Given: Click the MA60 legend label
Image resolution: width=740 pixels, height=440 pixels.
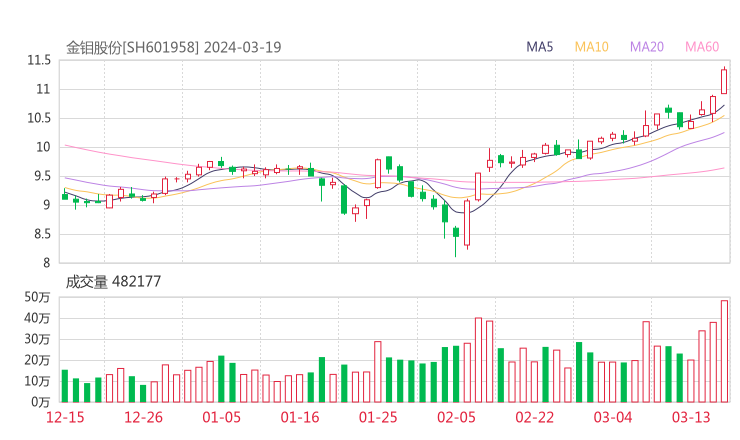Looking at the screenshot, I should click(702, 47).
